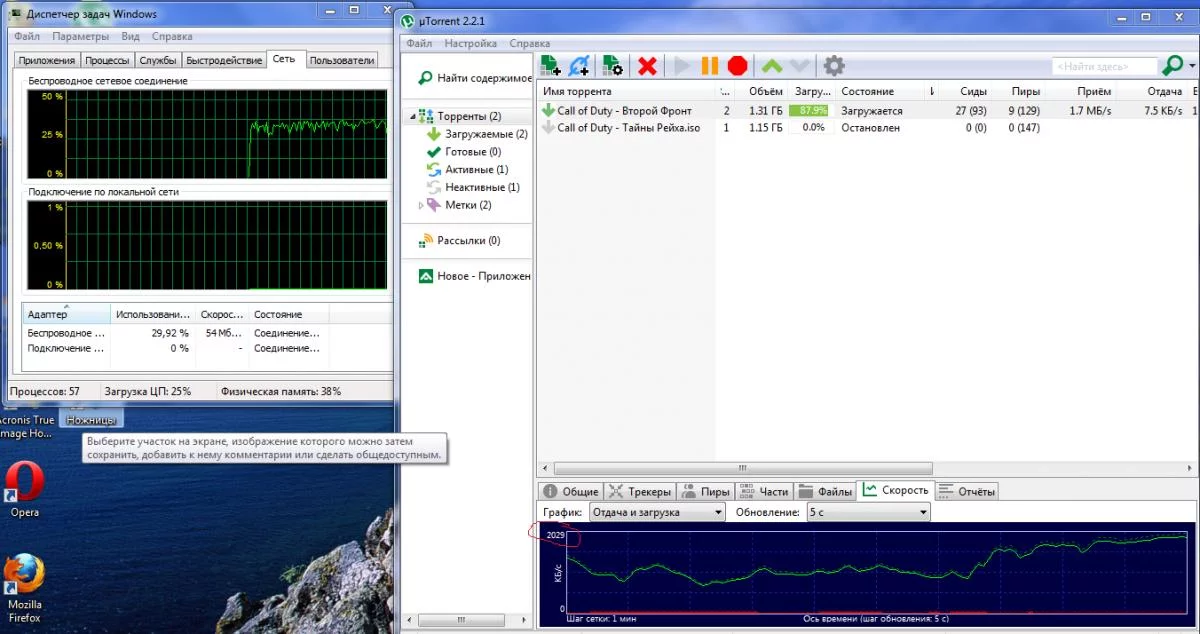Viewport: 1200px width, 634px height.
Task: Click the Найти содержимое sidebar link
Action: tap(483, 78)
